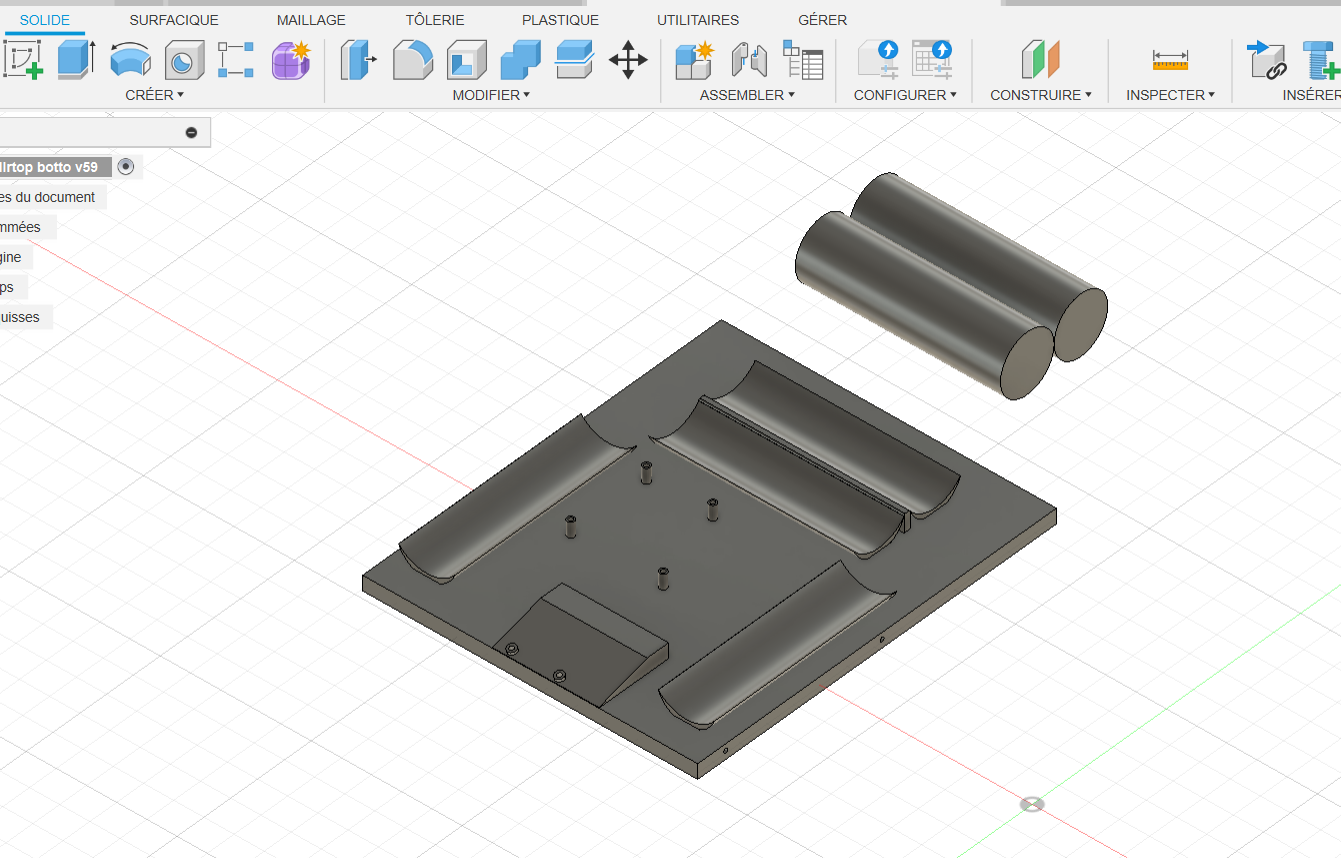Screen dimensions: 1341x858
Task: Select the Extrude tool icon
Action: (x=75, y=60)
